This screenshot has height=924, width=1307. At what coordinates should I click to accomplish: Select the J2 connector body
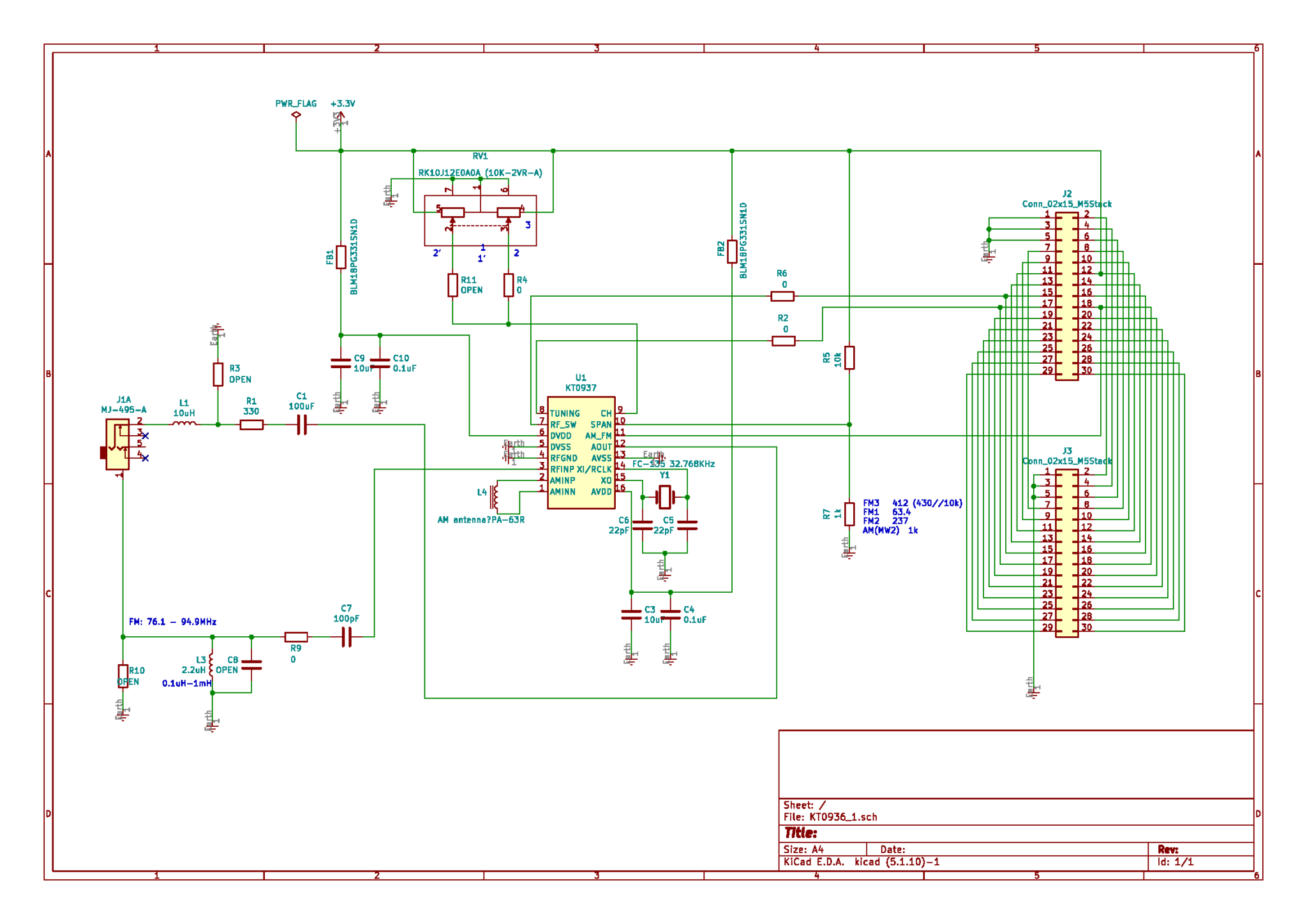click(x=1067, y=296)
